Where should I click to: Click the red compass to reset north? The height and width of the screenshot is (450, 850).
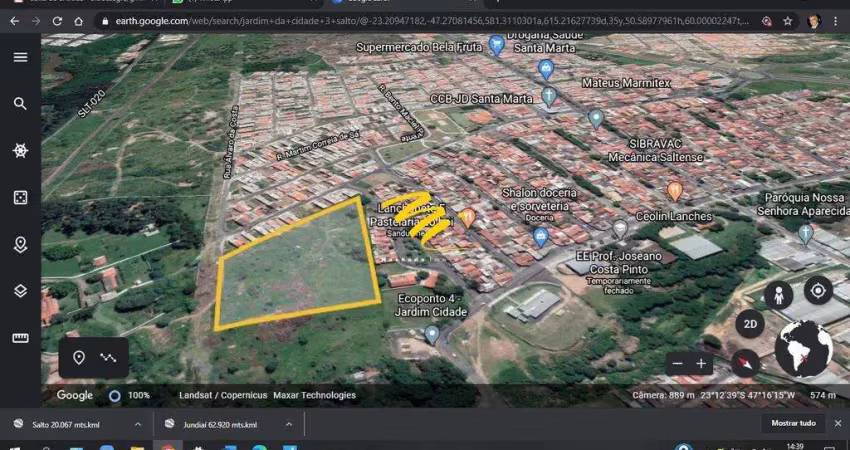click(745, 363)
